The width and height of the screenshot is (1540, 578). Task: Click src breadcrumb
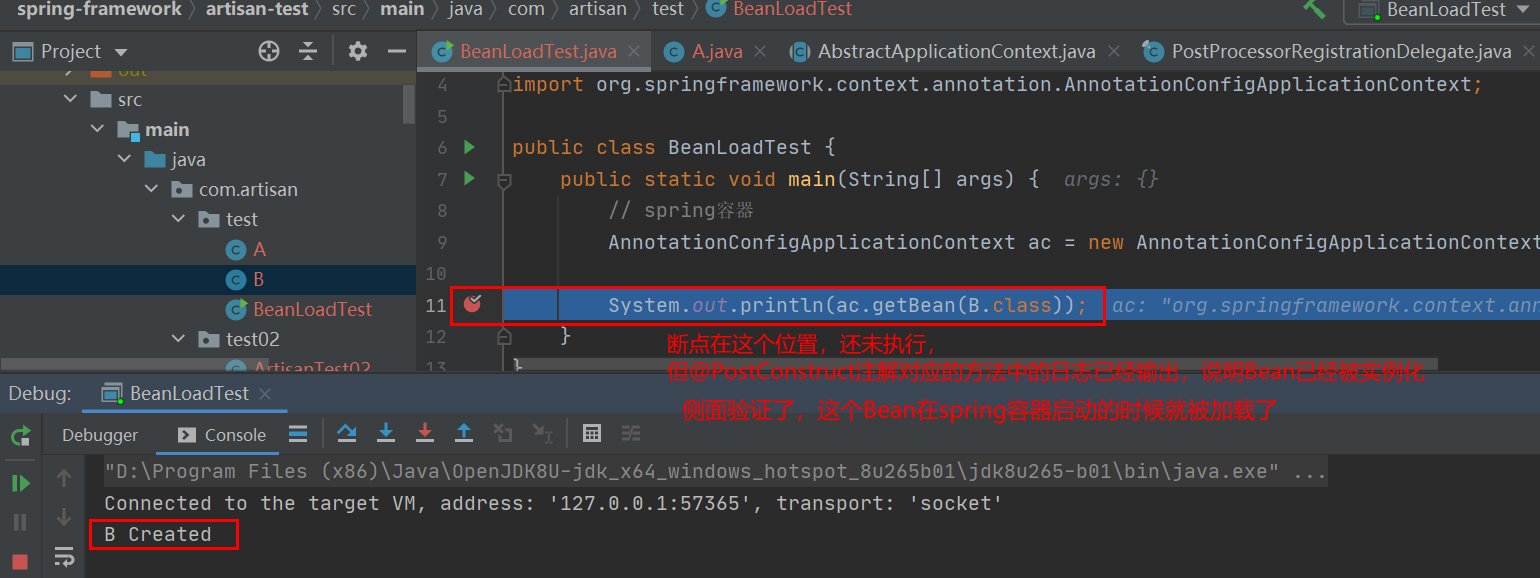[x=343, y=9]
